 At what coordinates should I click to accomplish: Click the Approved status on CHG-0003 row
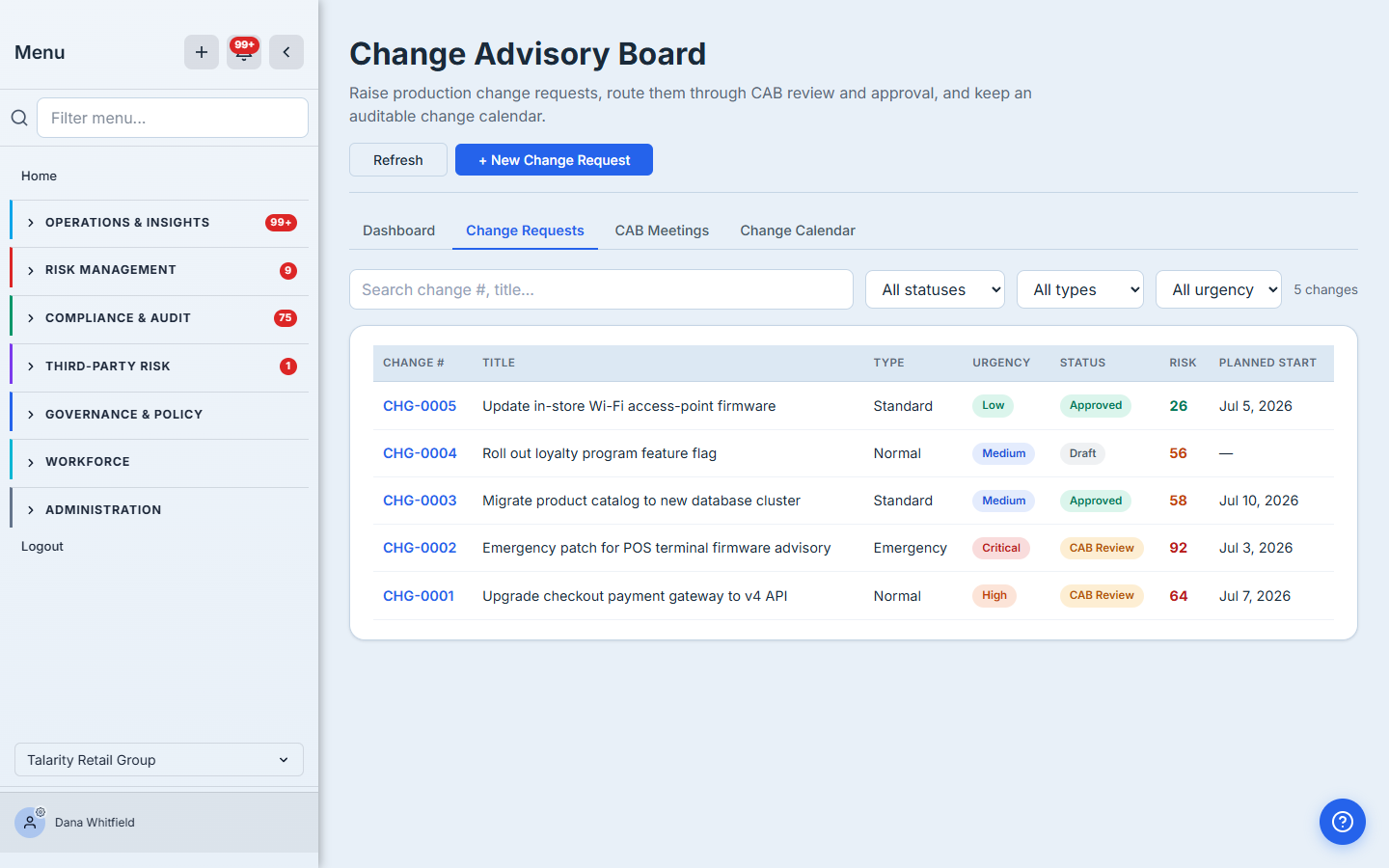pos(1096,501)
